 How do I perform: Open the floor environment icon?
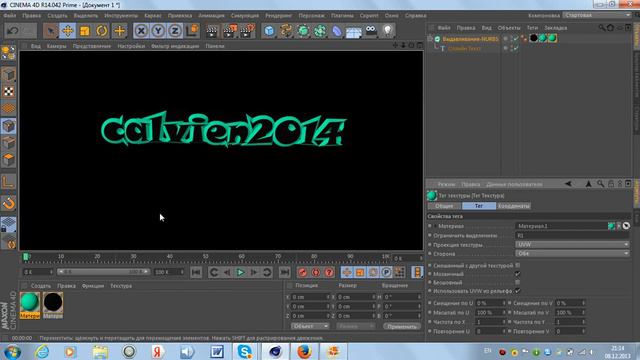click(x=354, y=31)
